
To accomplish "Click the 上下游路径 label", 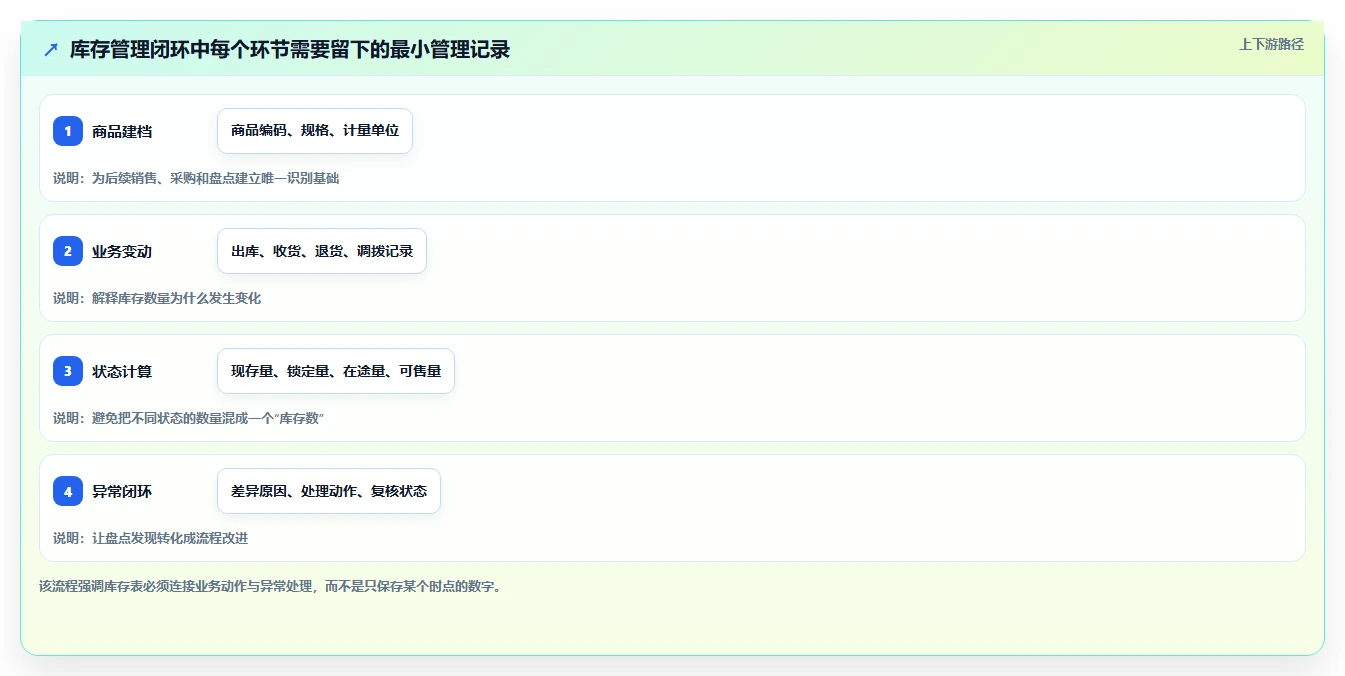I will click(x=1271, y=44).
